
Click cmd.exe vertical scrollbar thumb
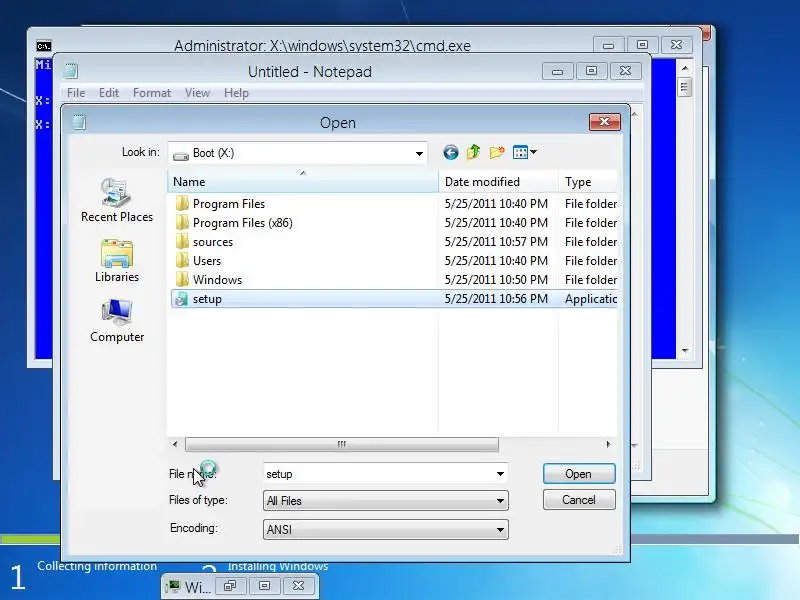pyautogui.click(x=684, y=87)
